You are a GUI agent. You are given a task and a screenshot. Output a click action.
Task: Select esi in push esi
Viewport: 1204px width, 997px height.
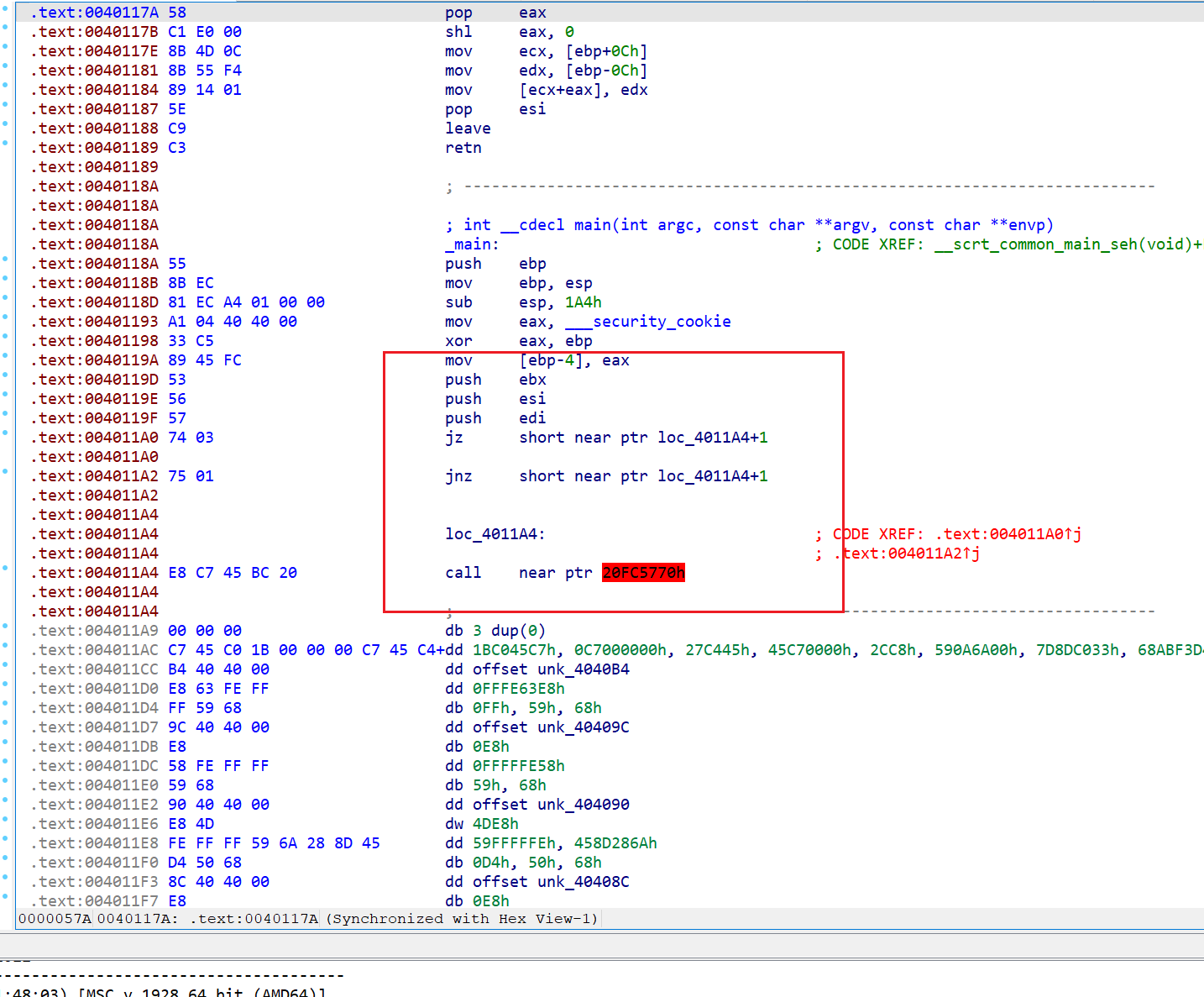pos(532,399)
